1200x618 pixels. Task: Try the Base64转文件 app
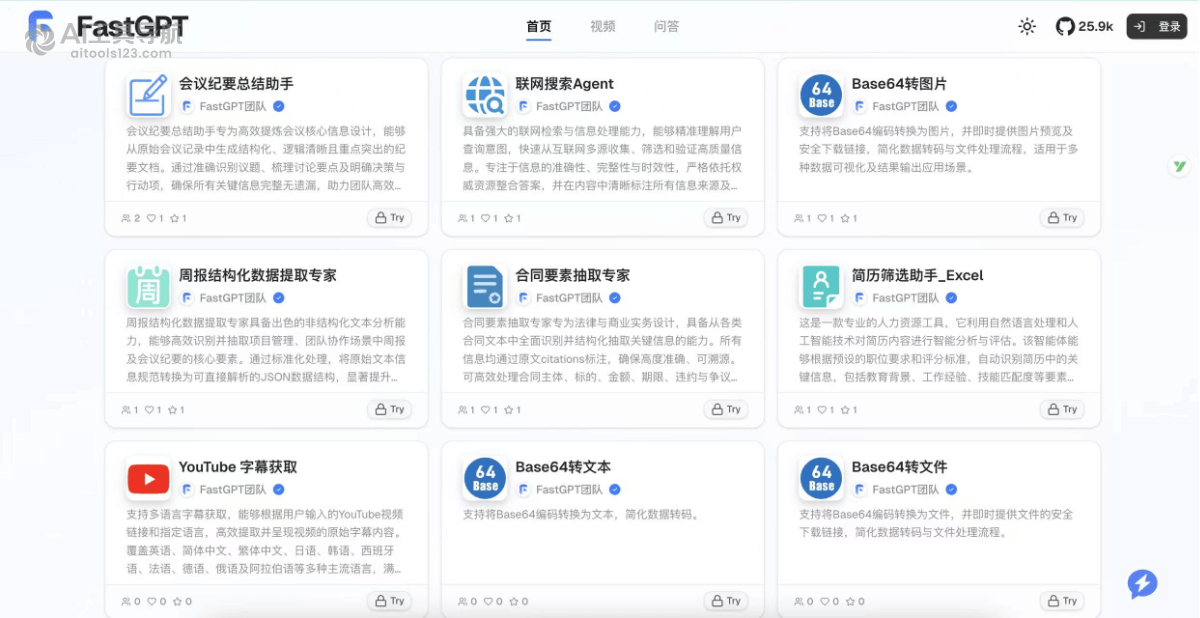point(1063,601)
